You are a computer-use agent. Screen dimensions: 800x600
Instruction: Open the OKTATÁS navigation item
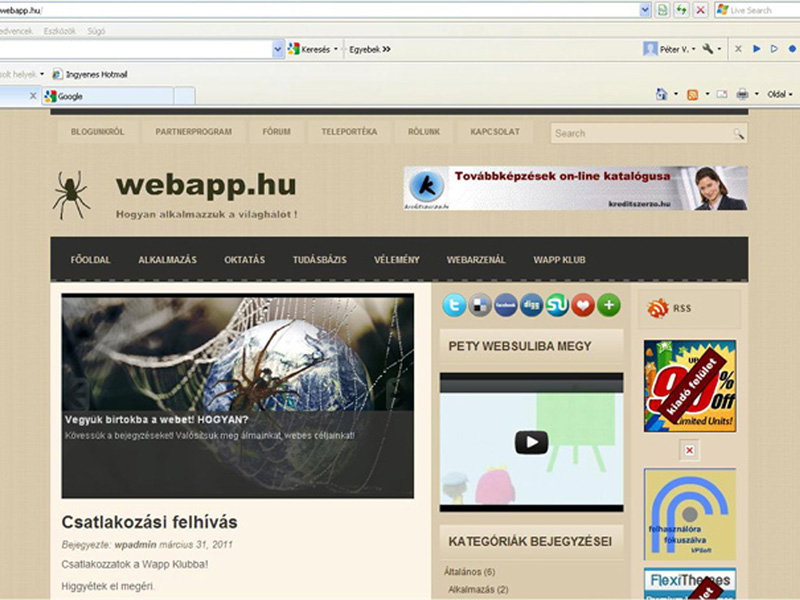(x=244, y=260)
